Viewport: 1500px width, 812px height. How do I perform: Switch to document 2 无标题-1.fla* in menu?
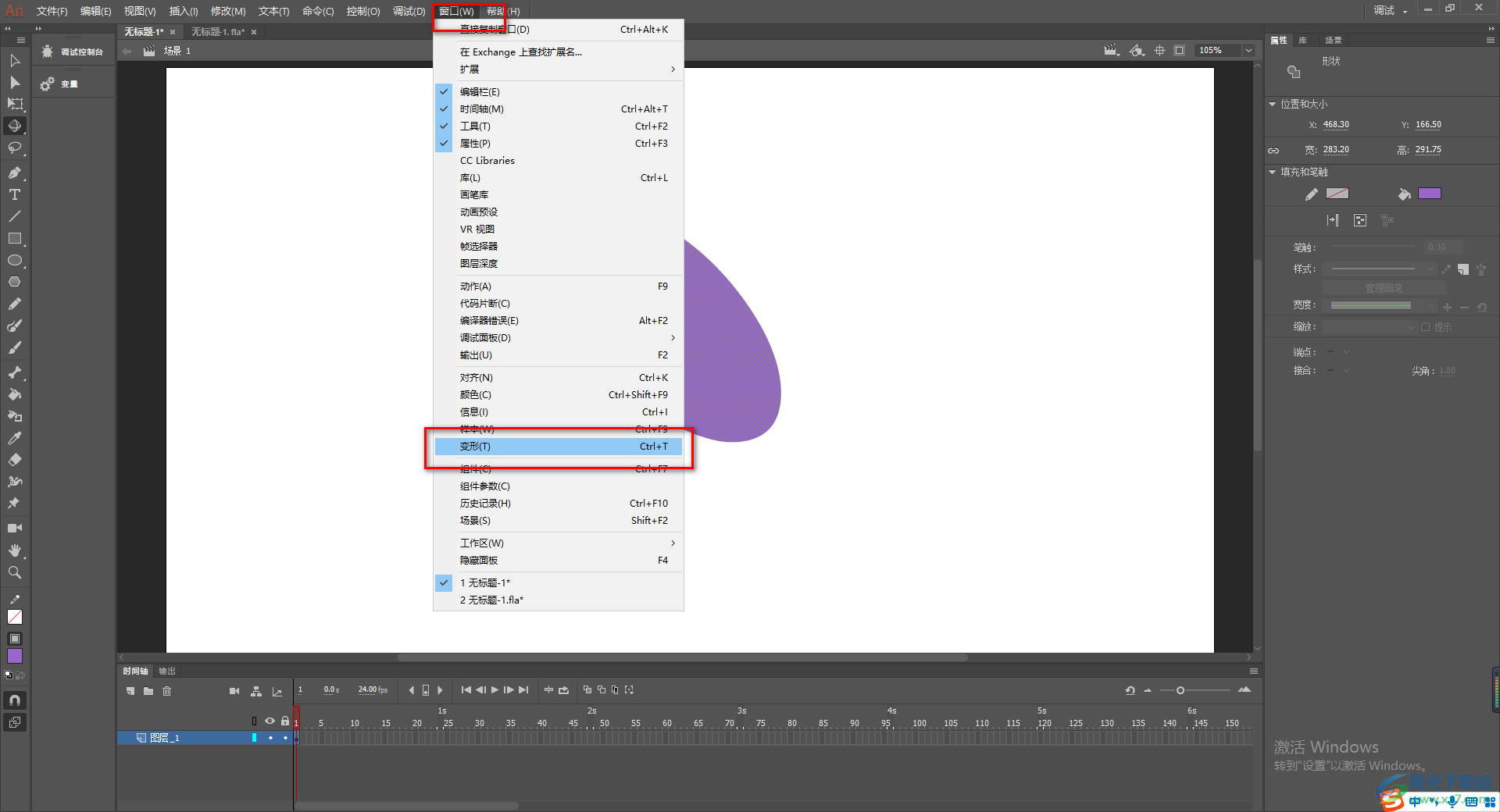[x=559, y=600]
